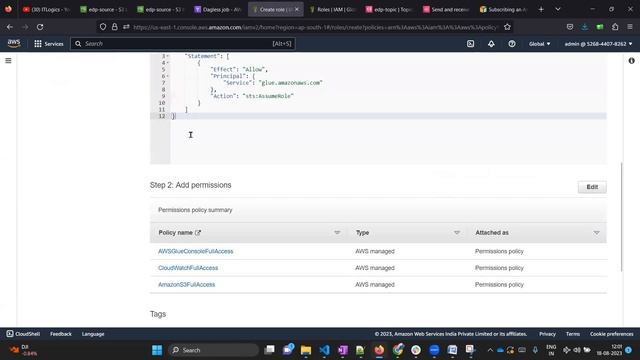The height and width of the screenshot is (360, 640).
Task: Open the CloudWatchFullAccess policy link
Action: pos(188,268)
